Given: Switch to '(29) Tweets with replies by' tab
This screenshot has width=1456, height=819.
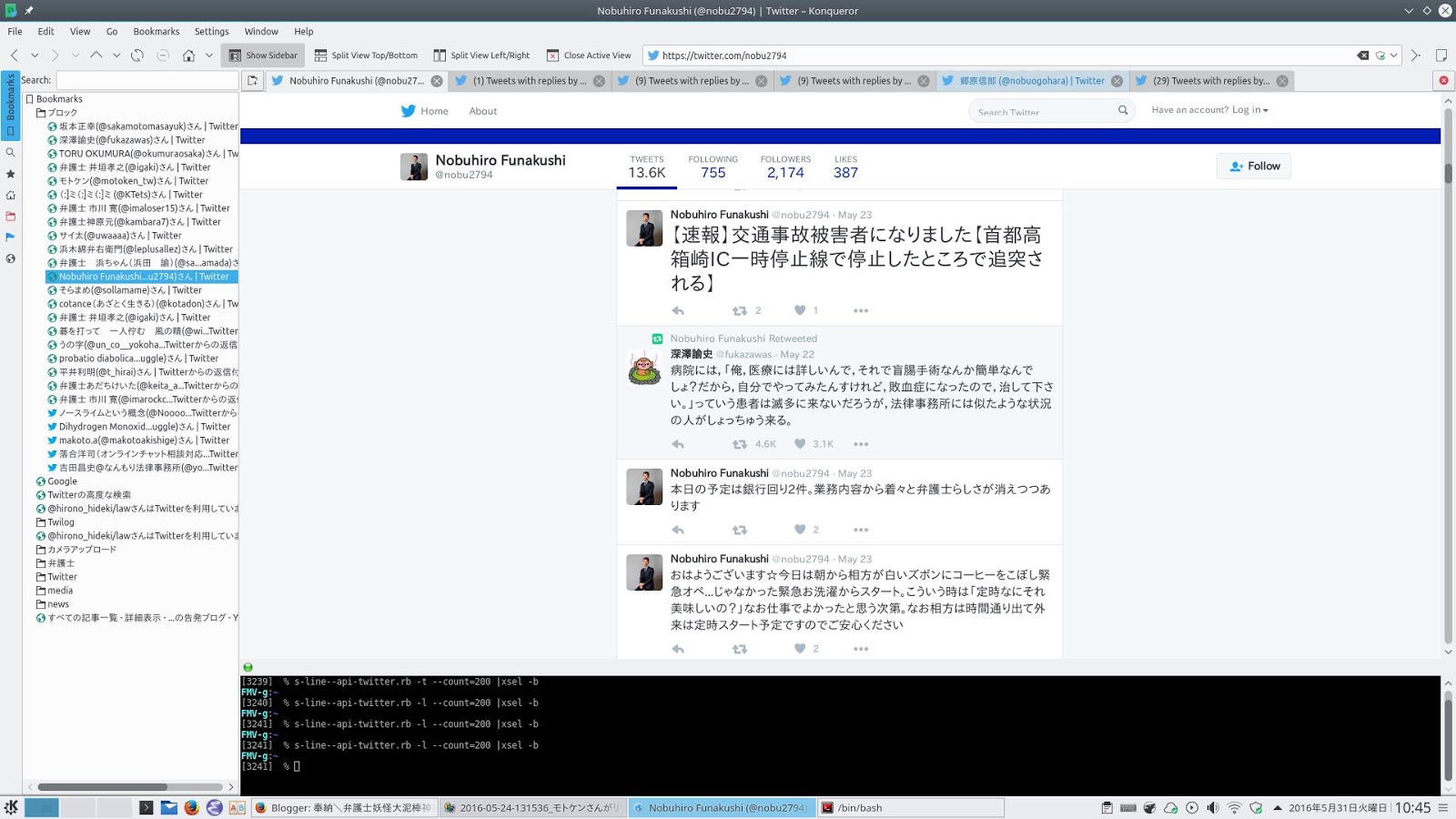Looking at the screenshot, I should [1210, 80].
